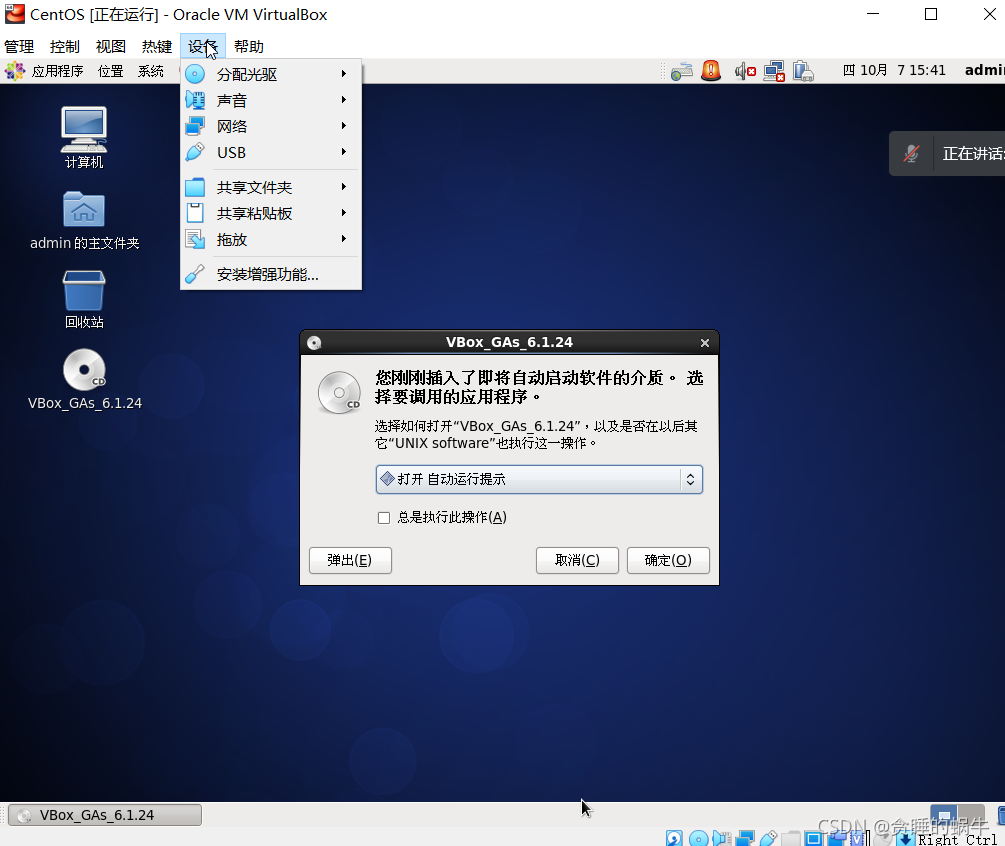Open the CentOS 应用程序 applications menu
The width and height of the screenshot is (1005, 846).
(x=58, y=71)
